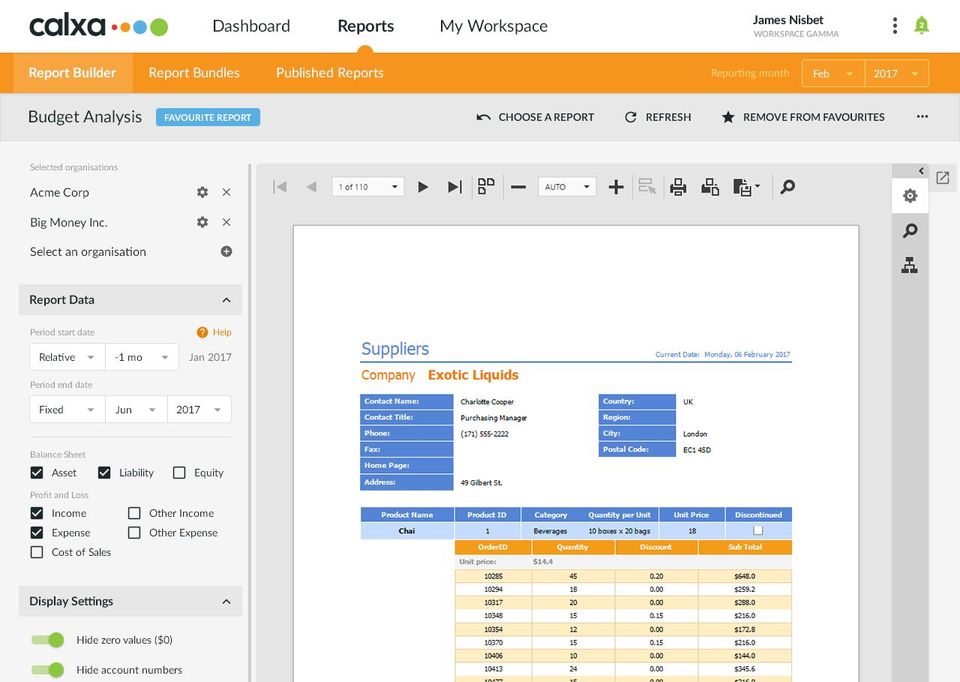
Task: Print the current page icon
Action: (710, 187)
